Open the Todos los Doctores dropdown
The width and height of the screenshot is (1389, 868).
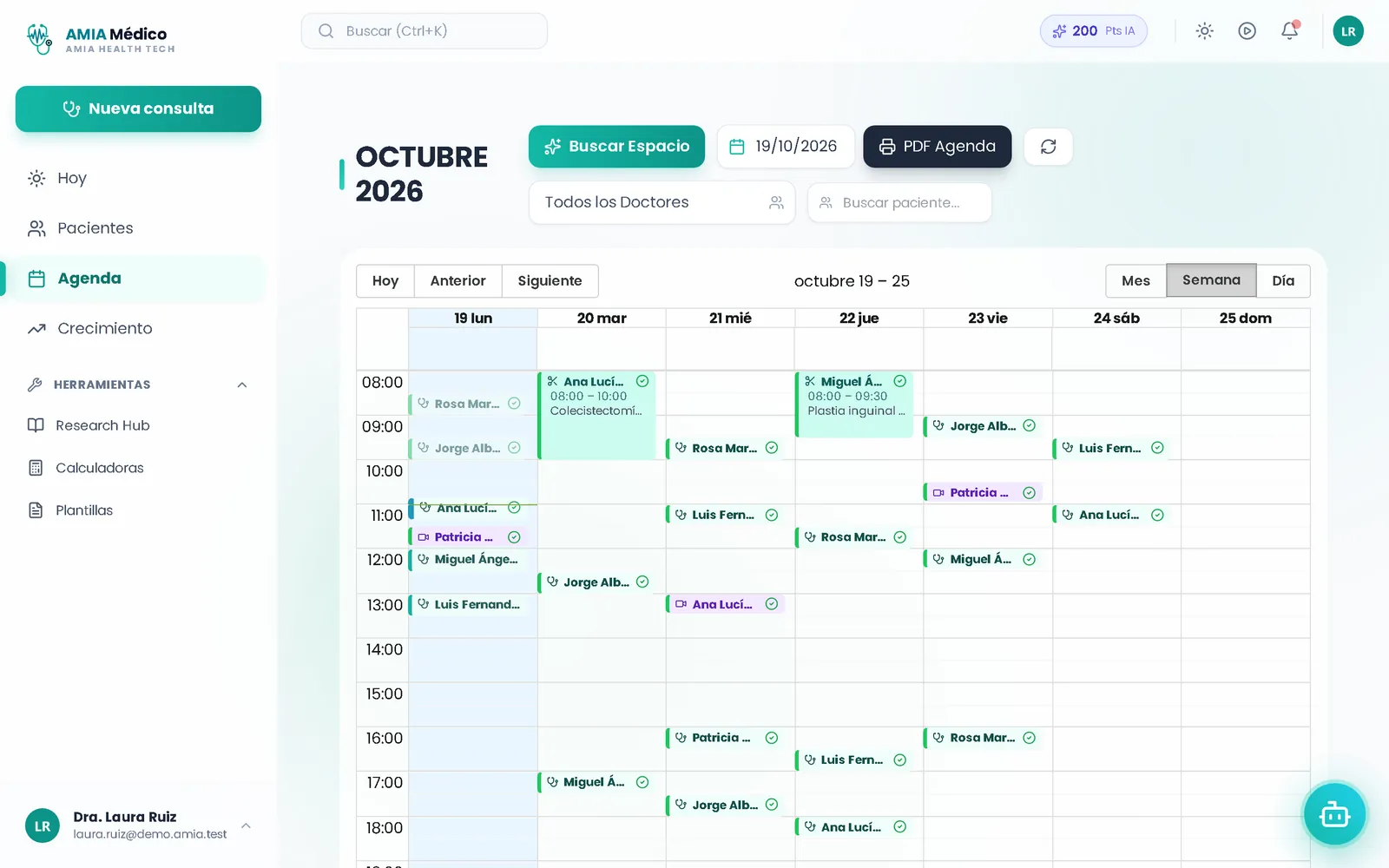tap(662, 202)
